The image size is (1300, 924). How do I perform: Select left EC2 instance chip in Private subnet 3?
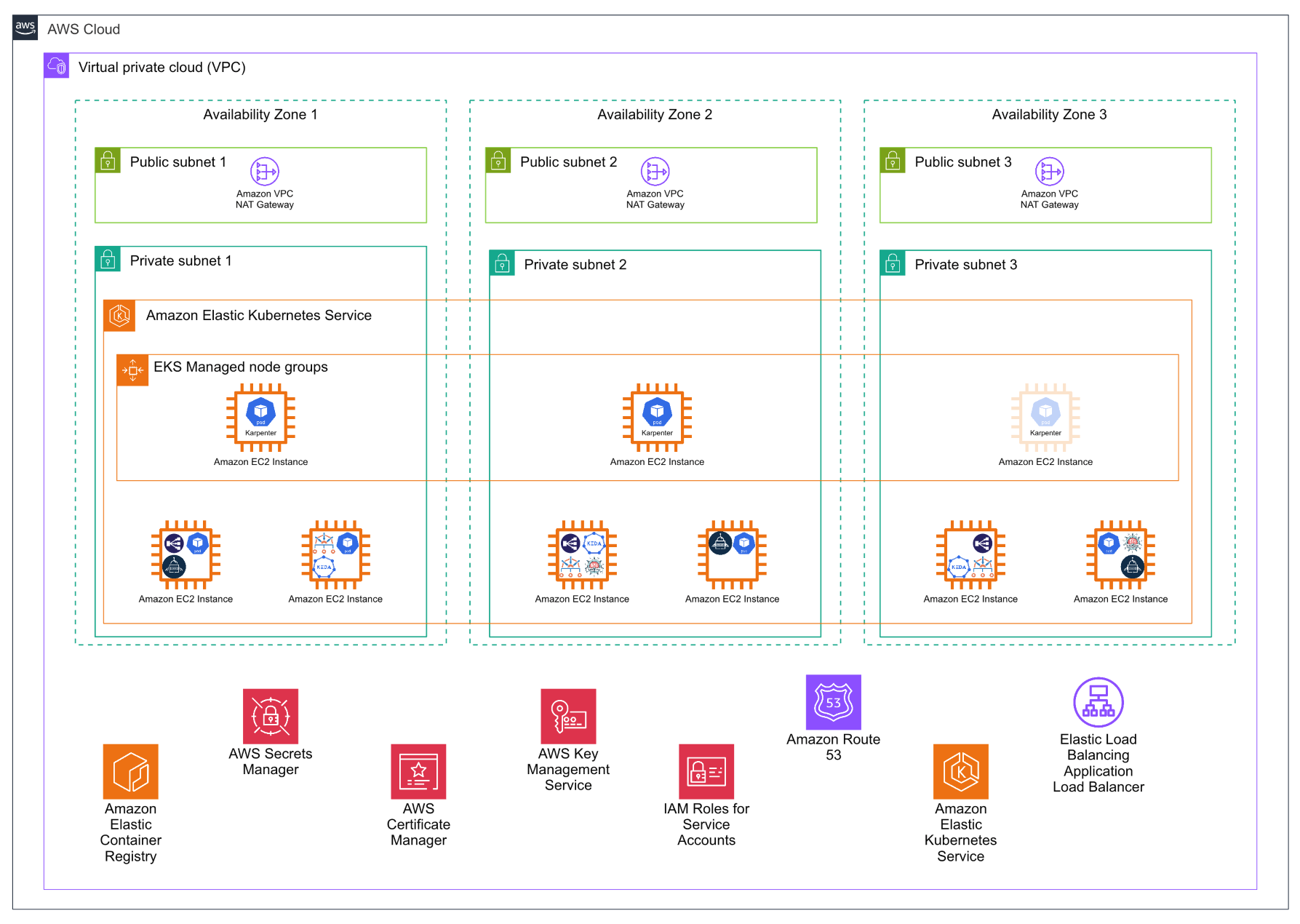pyautogui.click(x=970, y=554)
